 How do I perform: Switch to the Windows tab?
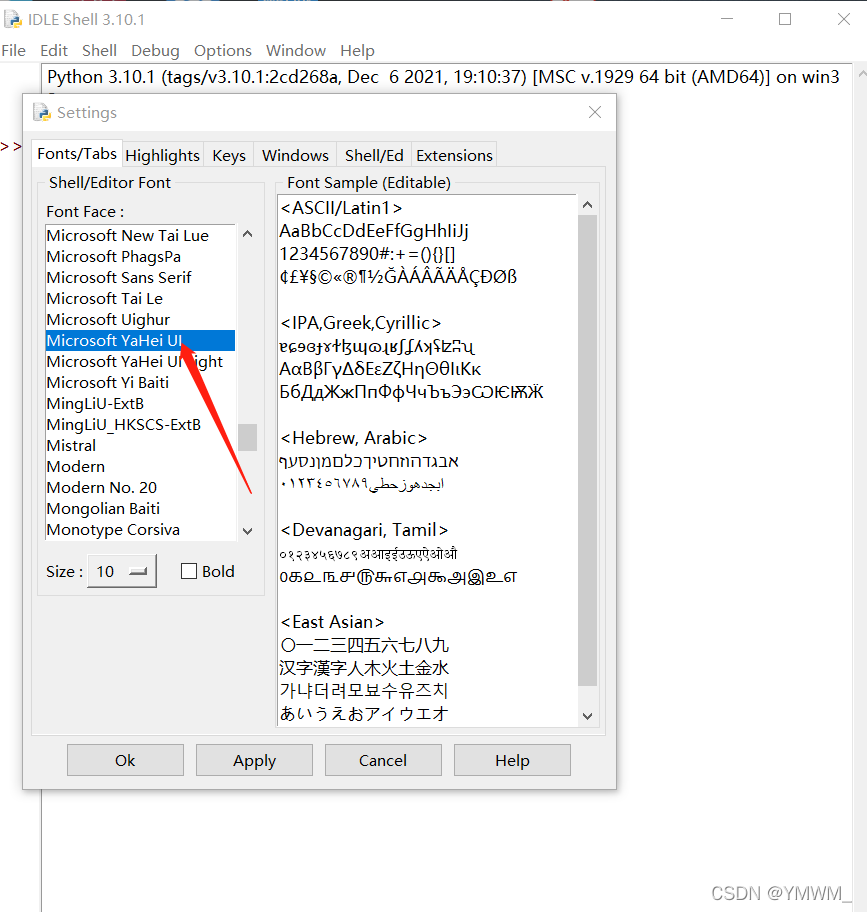pyautogui.click(x=295, y=155)
